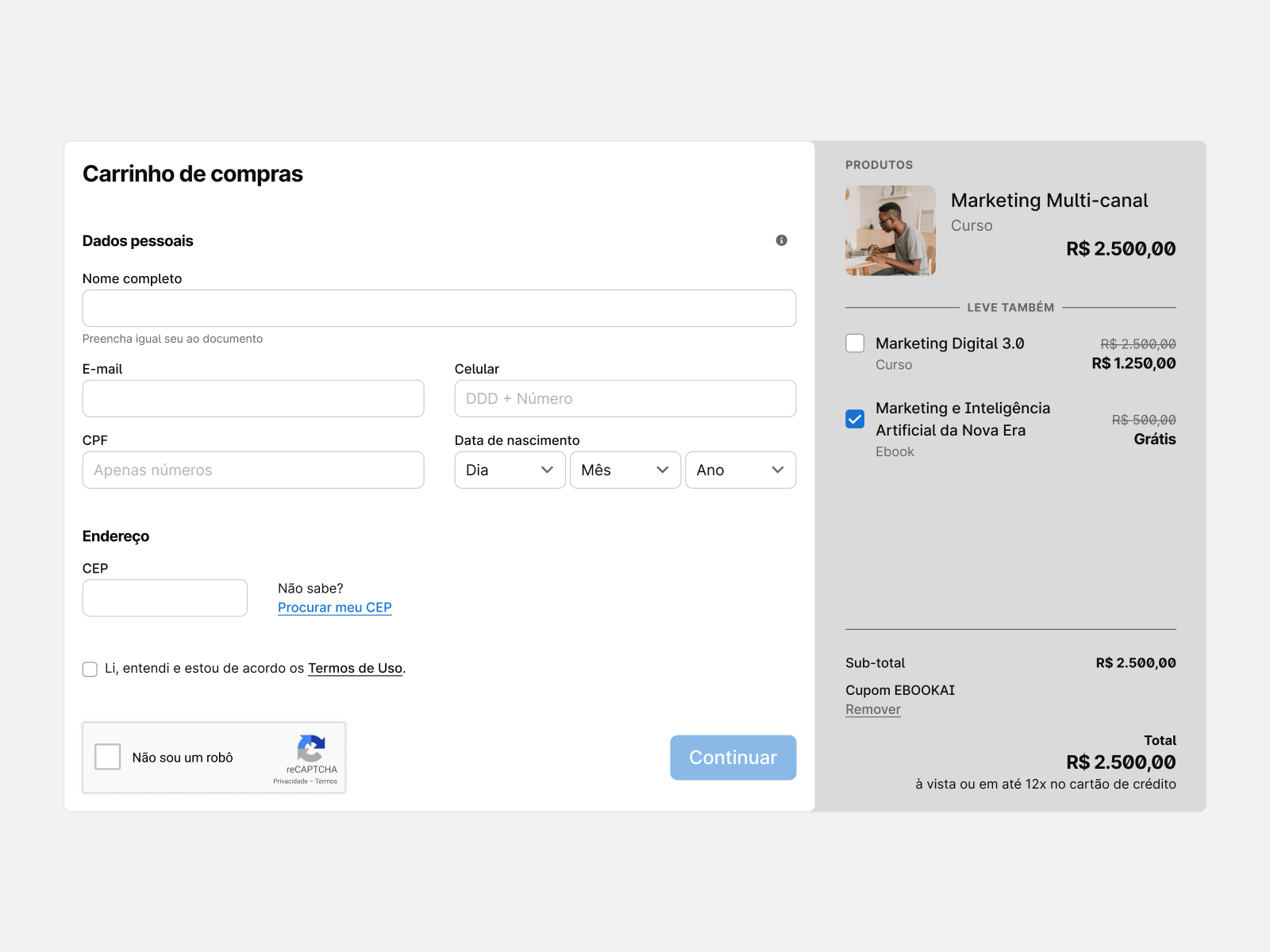Open the Termos de Uso link
The width and height of the screenshot is (1270, 952).
[x=355, y=668]
